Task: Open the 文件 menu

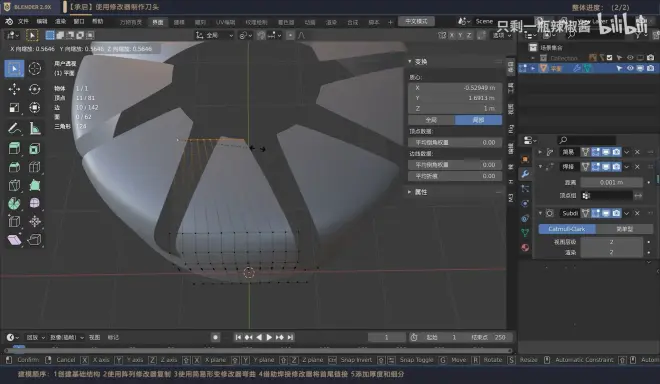Action: pos(23,21)
